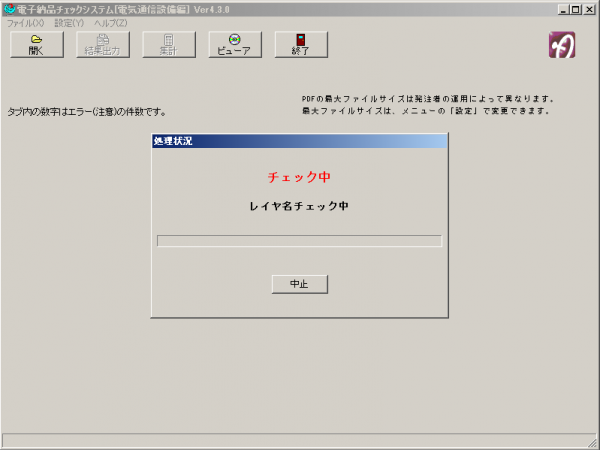
Task: Click the resize grip in the bottom-right corner
Action: coord(592,442)
